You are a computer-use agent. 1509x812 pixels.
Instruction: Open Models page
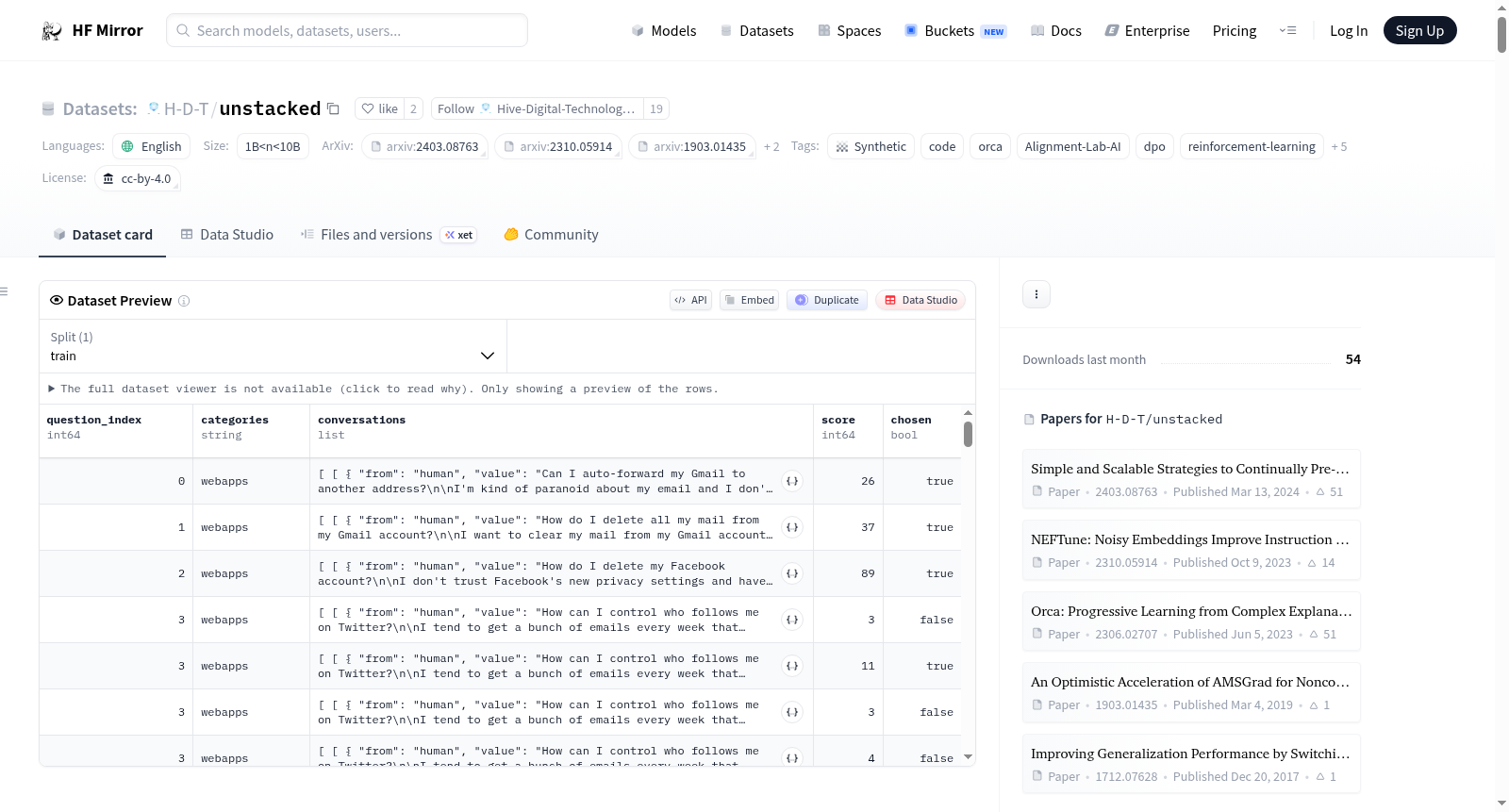pyautogui.click(x=664, y=31)
